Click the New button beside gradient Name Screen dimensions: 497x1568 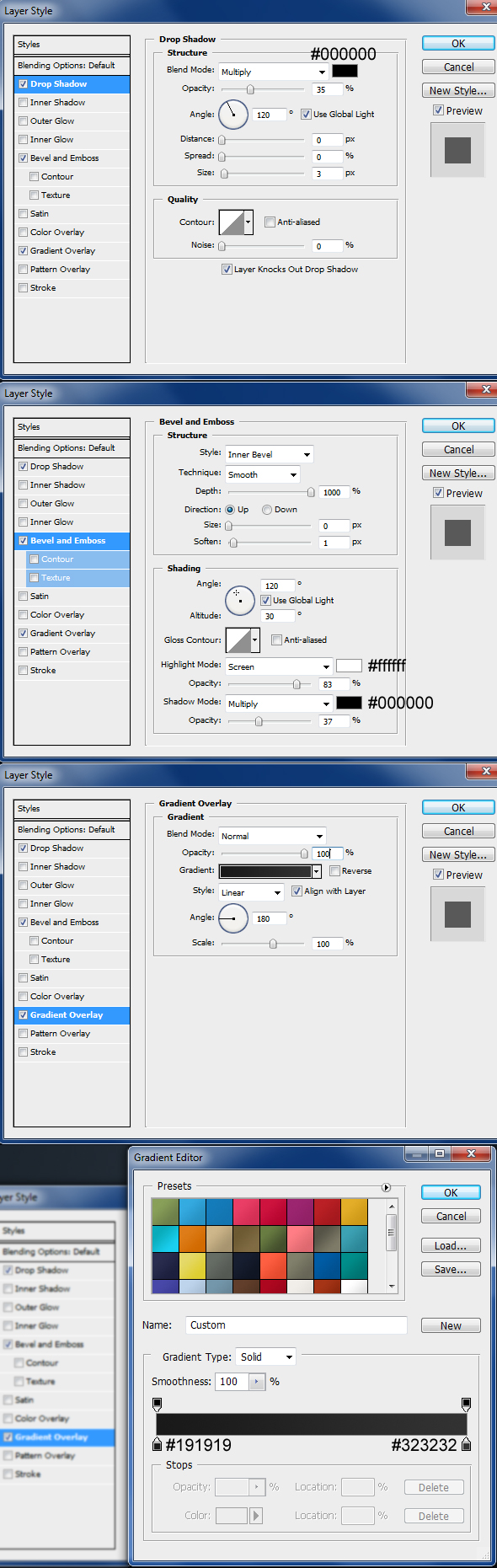pyautogui.click(x=451, y=1325)
